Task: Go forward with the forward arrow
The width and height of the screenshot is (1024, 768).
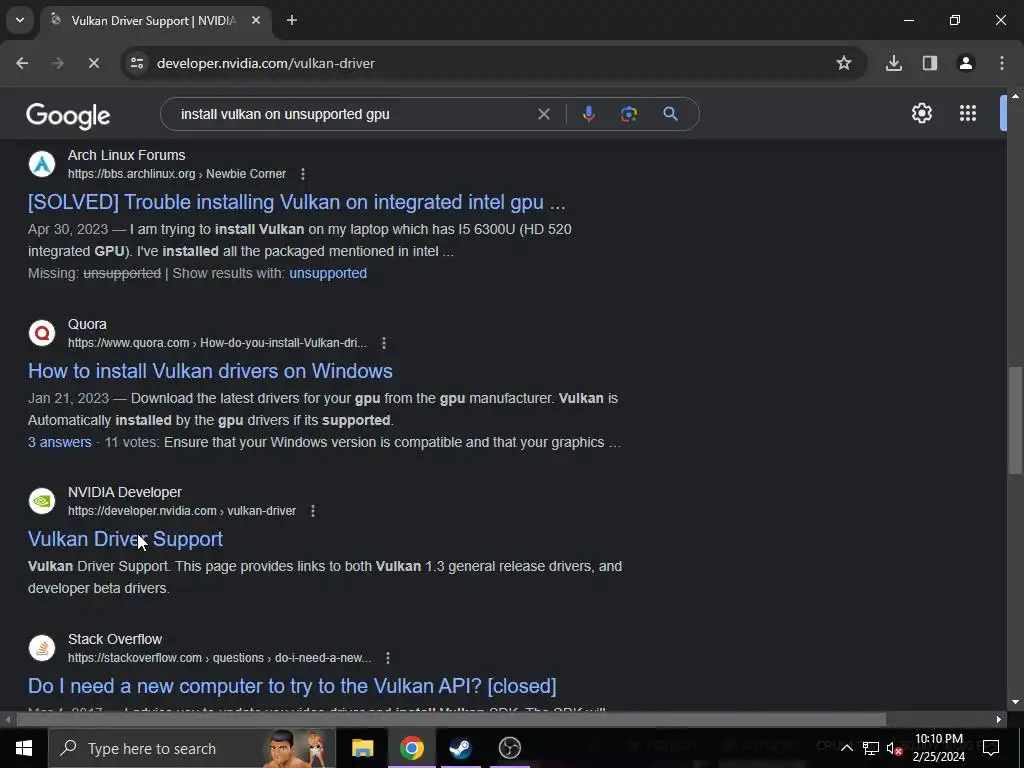Action: [x=57, y=63]
